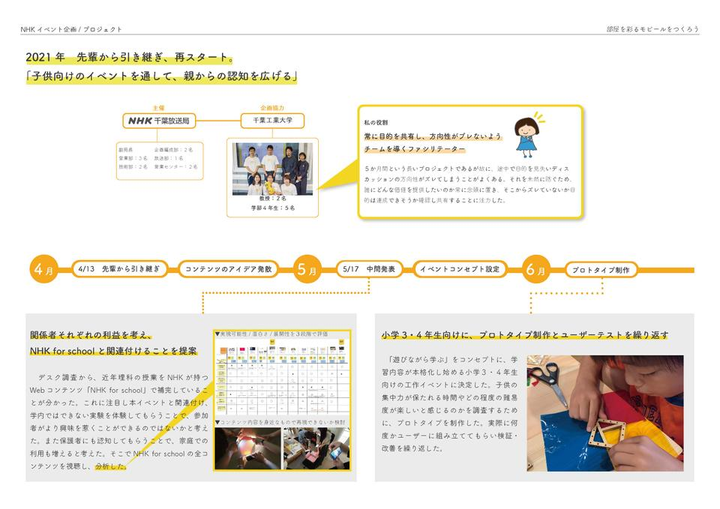720x509 pixels.
Task: Click the girl character illustration
Action: [528, 135]
